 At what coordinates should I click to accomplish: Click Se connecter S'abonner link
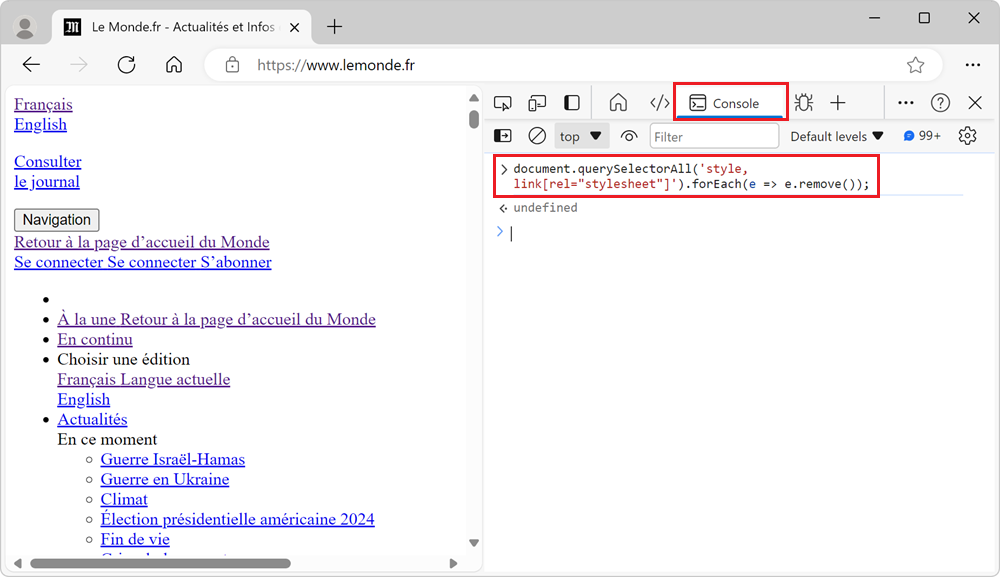[x=143, y=262]
